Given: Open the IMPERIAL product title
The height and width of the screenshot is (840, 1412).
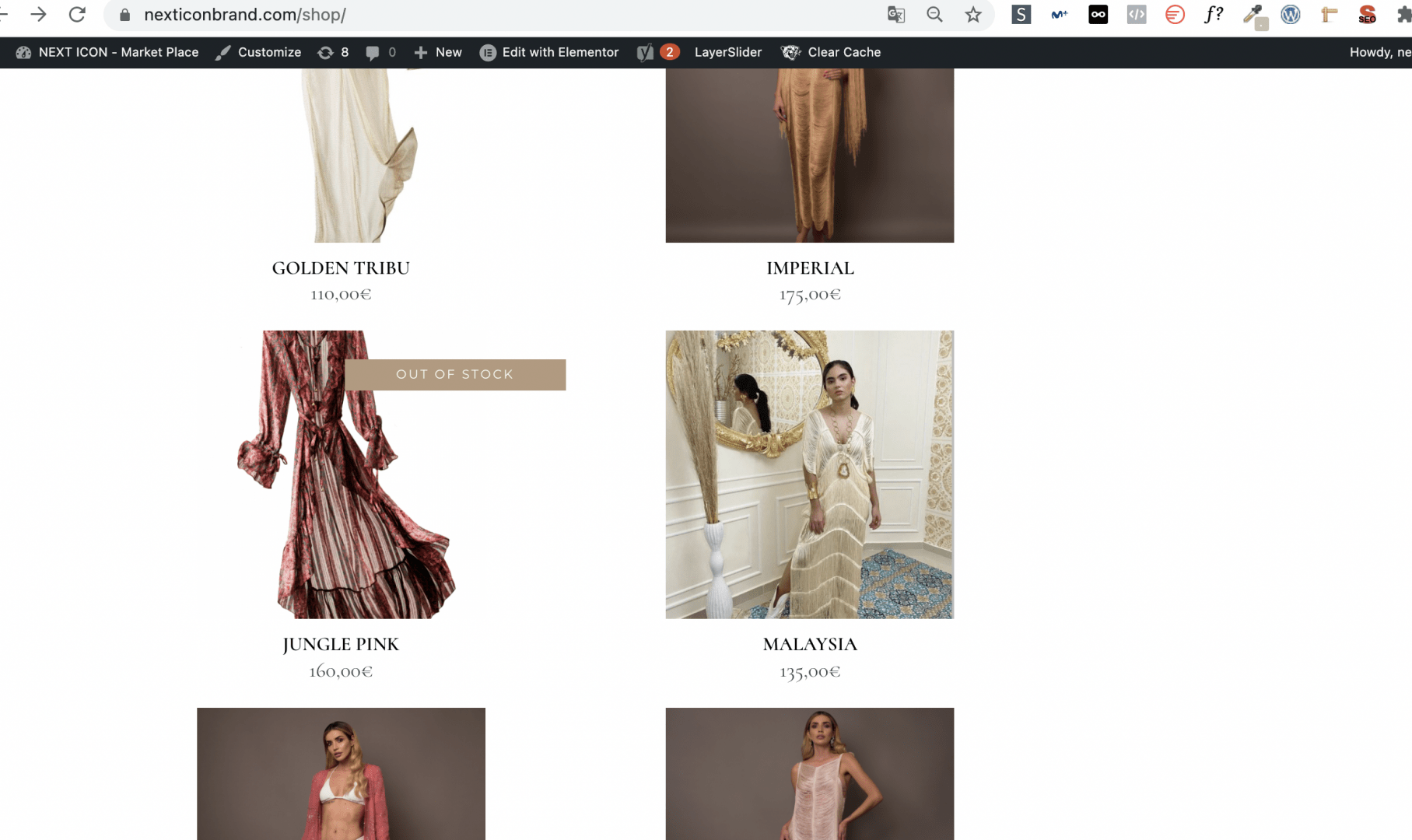Looking at the screenshot, I should [810, 268].
